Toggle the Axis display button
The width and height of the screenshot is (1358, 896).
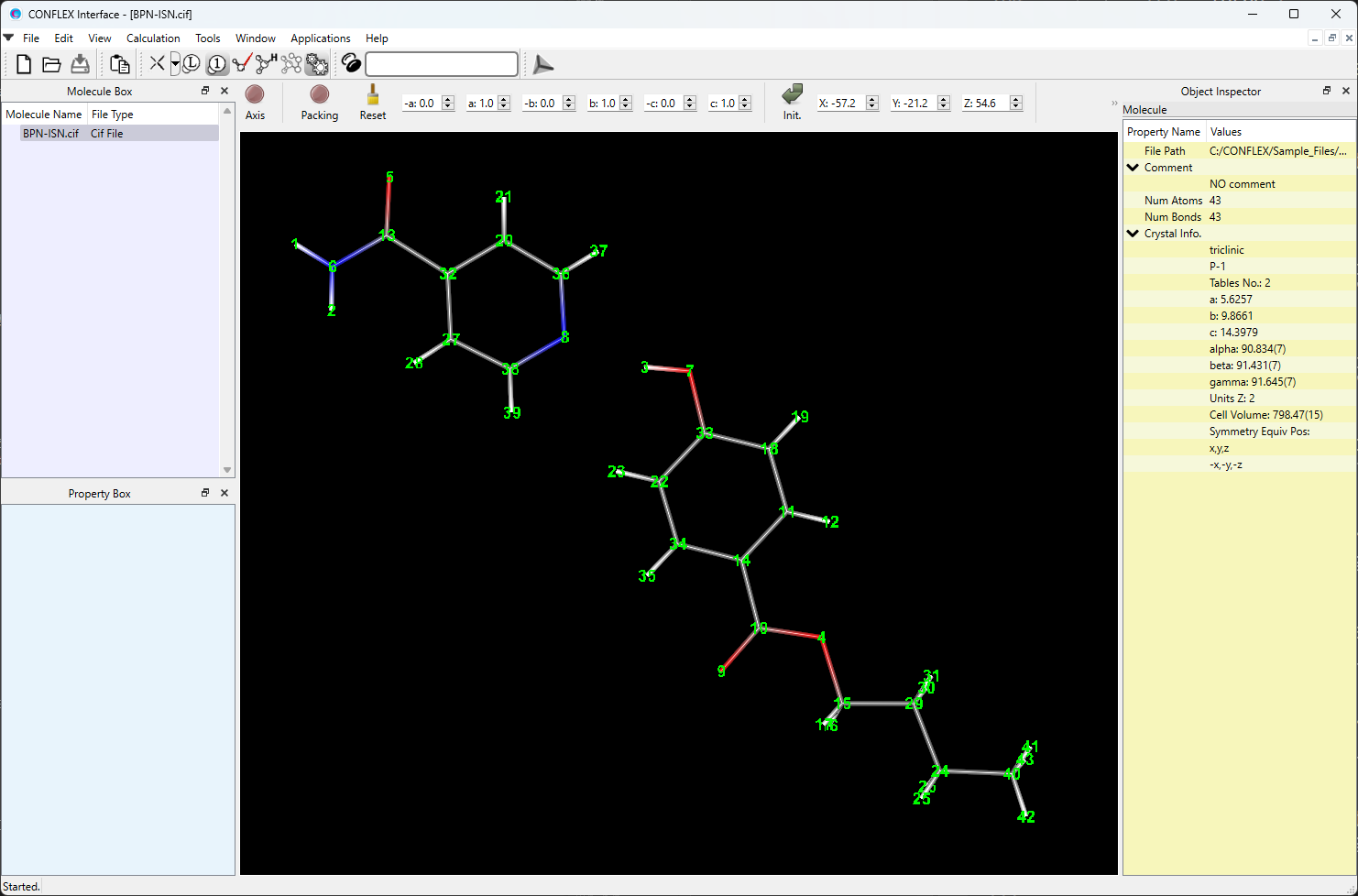click(x=255, y=102)
